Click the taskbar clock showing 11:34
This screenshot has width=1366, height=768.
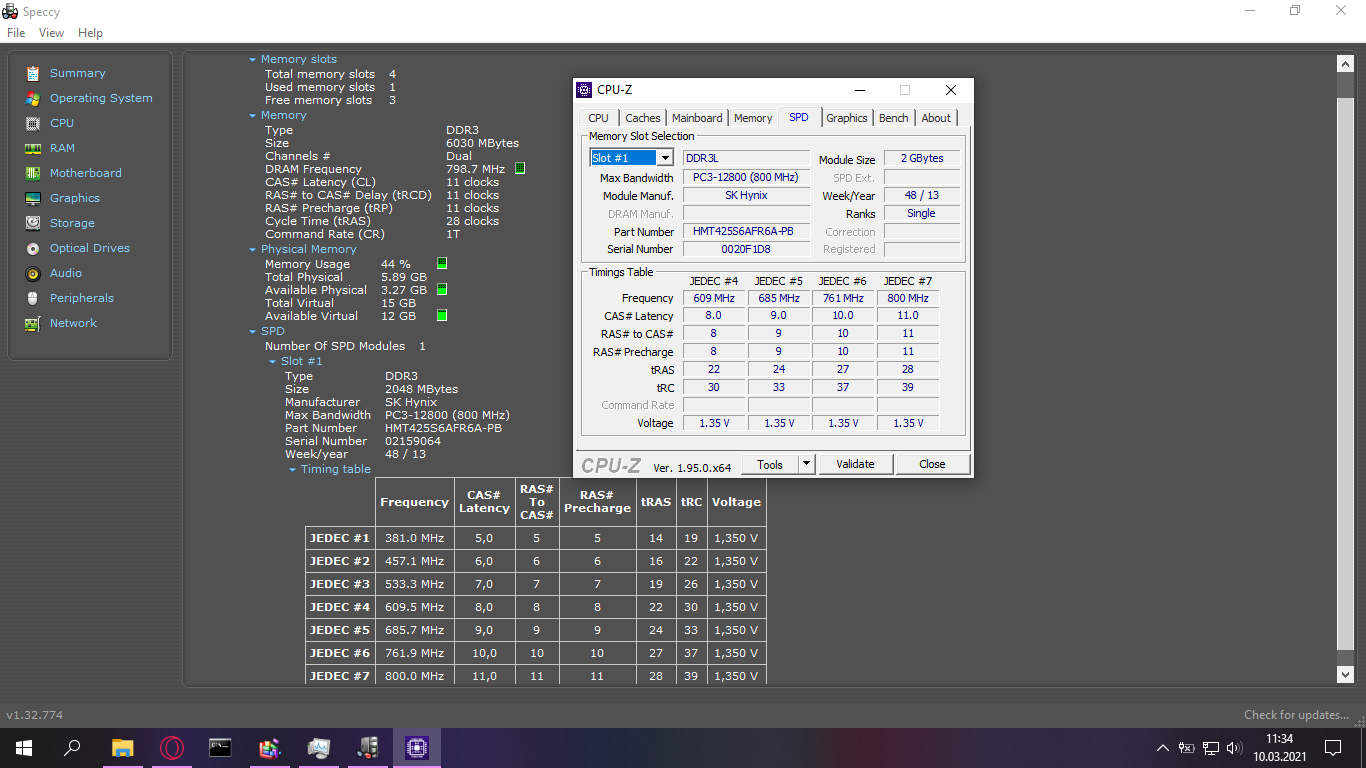point(1279,739)
